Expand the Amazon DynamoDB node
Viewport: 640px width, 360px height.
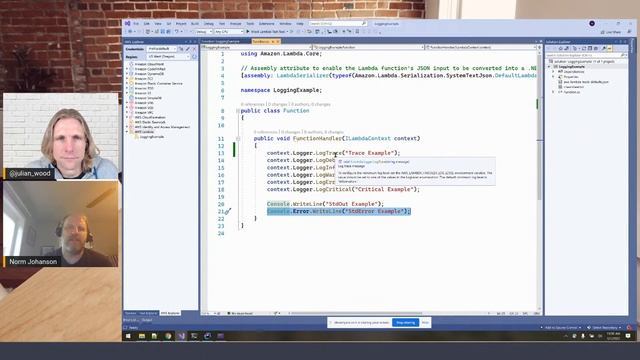pos(127,74)
